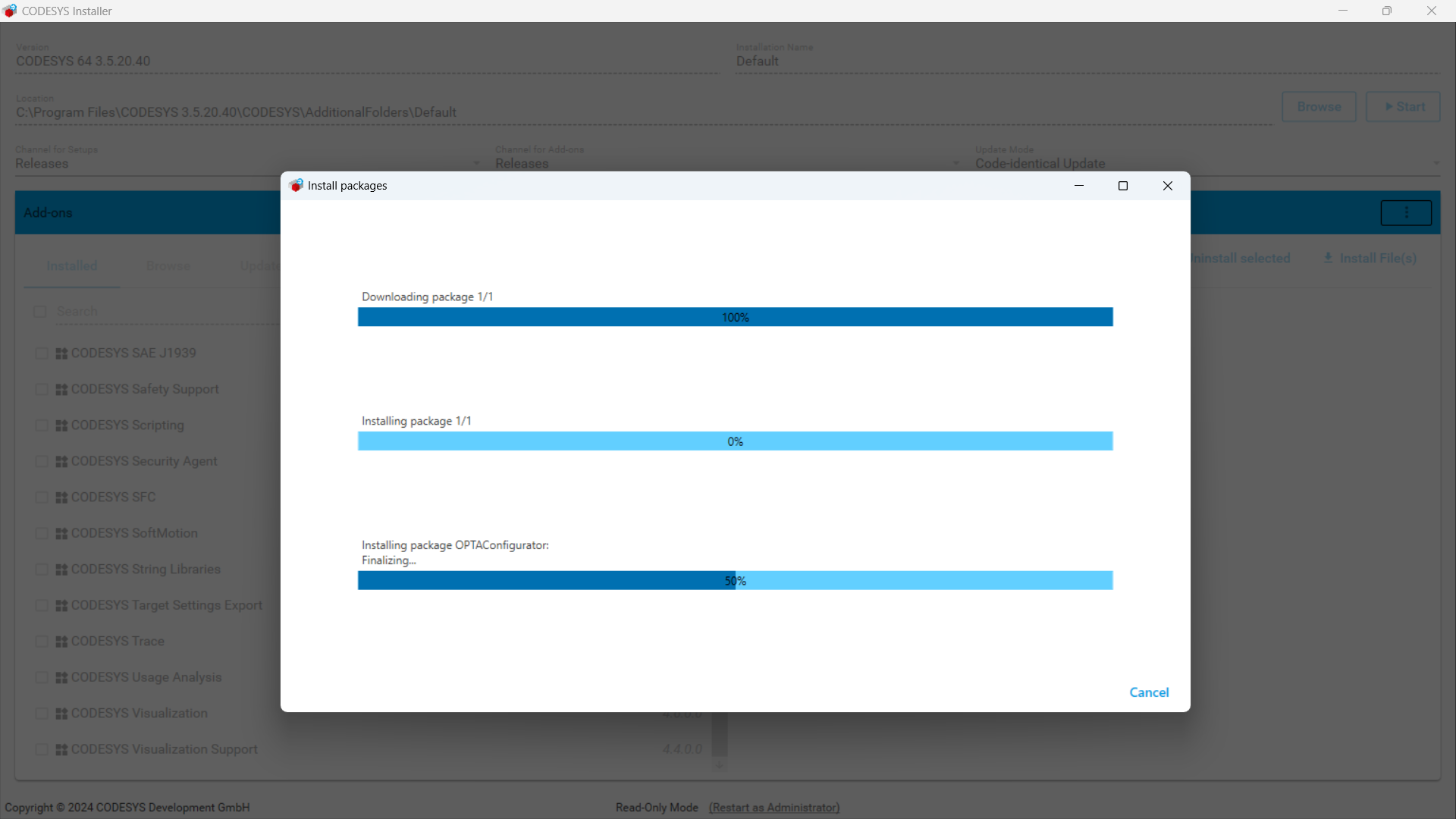Click the CODESYS Usage Analysis package icon
Image resolution: width=1456 pixels, height=819 pixels.
(x=61, y=678)
